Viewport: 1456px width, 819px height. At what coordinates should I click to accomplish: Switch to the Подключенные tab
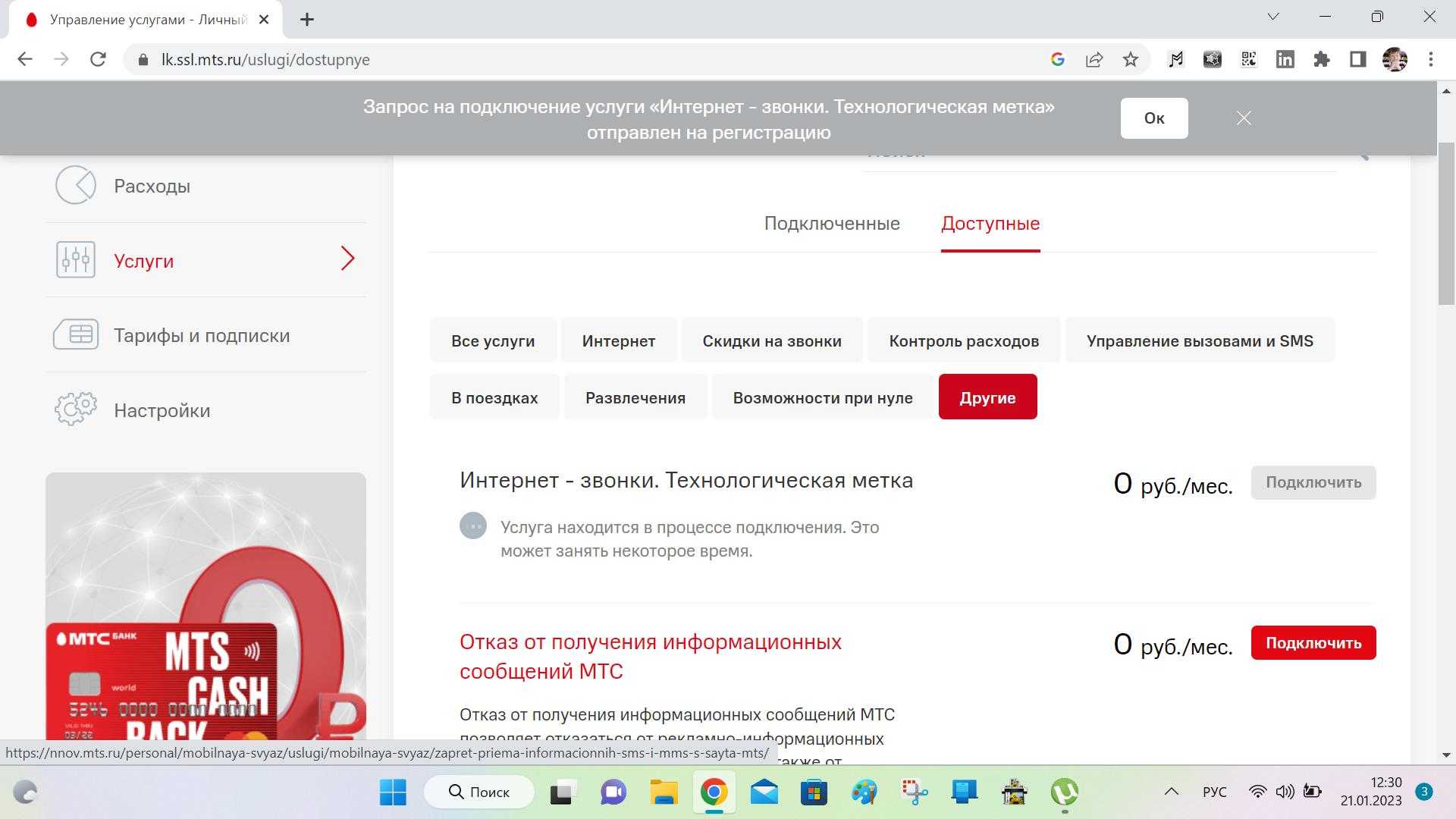[832, 224]
